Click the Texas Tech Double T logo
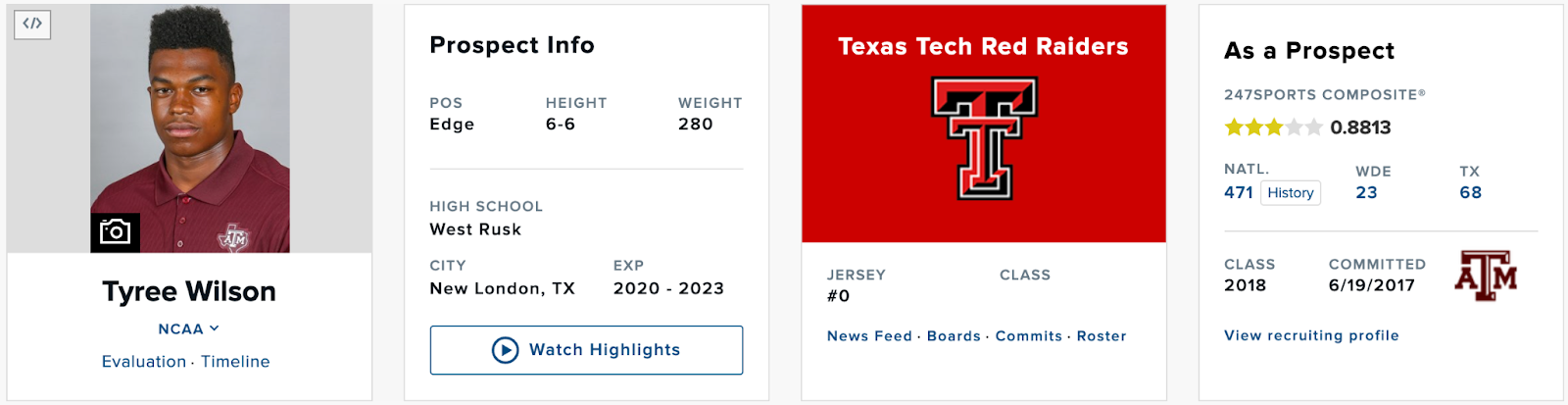Image resolution: width=1568 pixels, height=405 pixels. click(x=984, y=137)
